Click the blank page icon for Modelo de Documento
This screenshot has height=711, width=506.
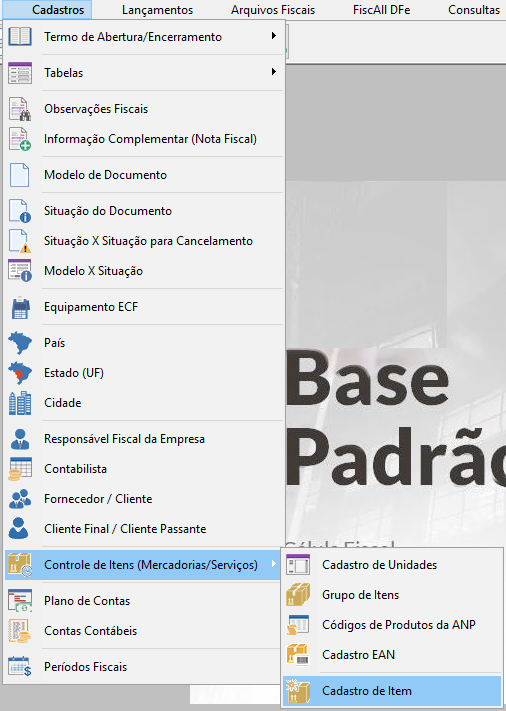[x=20, y=175]
